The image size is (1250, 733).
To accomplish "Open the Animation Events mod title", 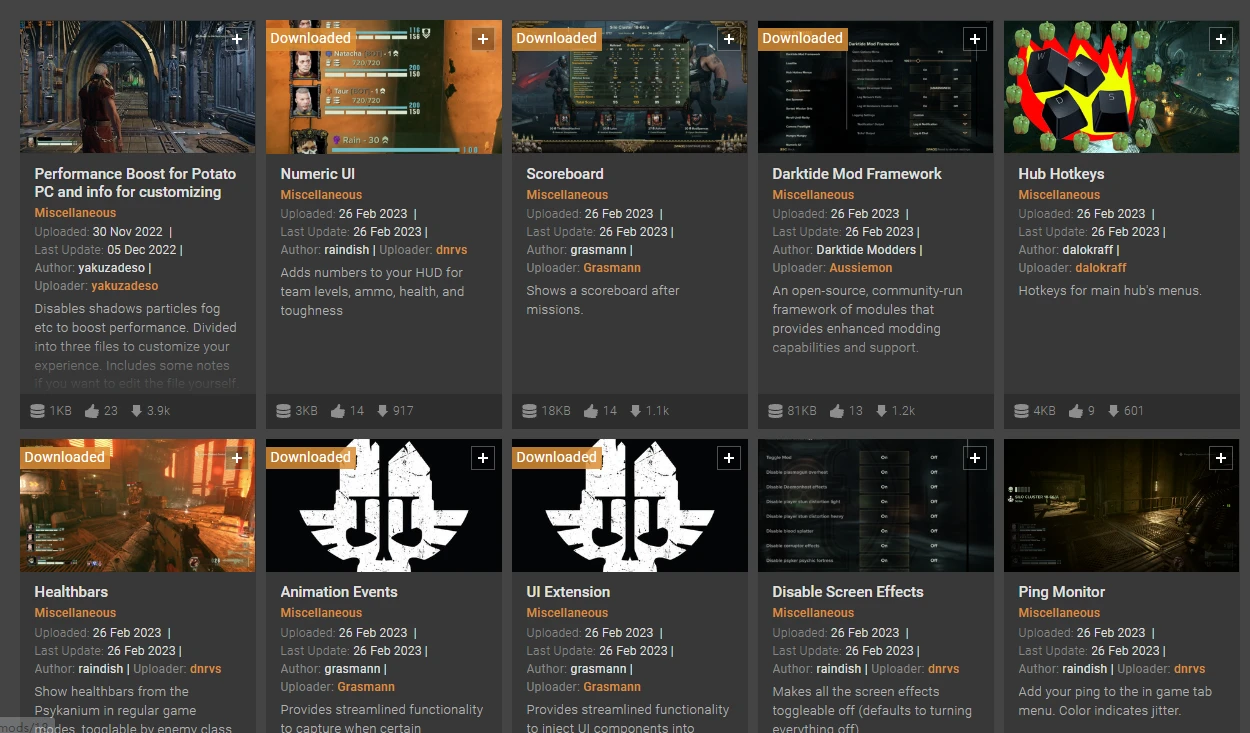I will tap(339, 592).
